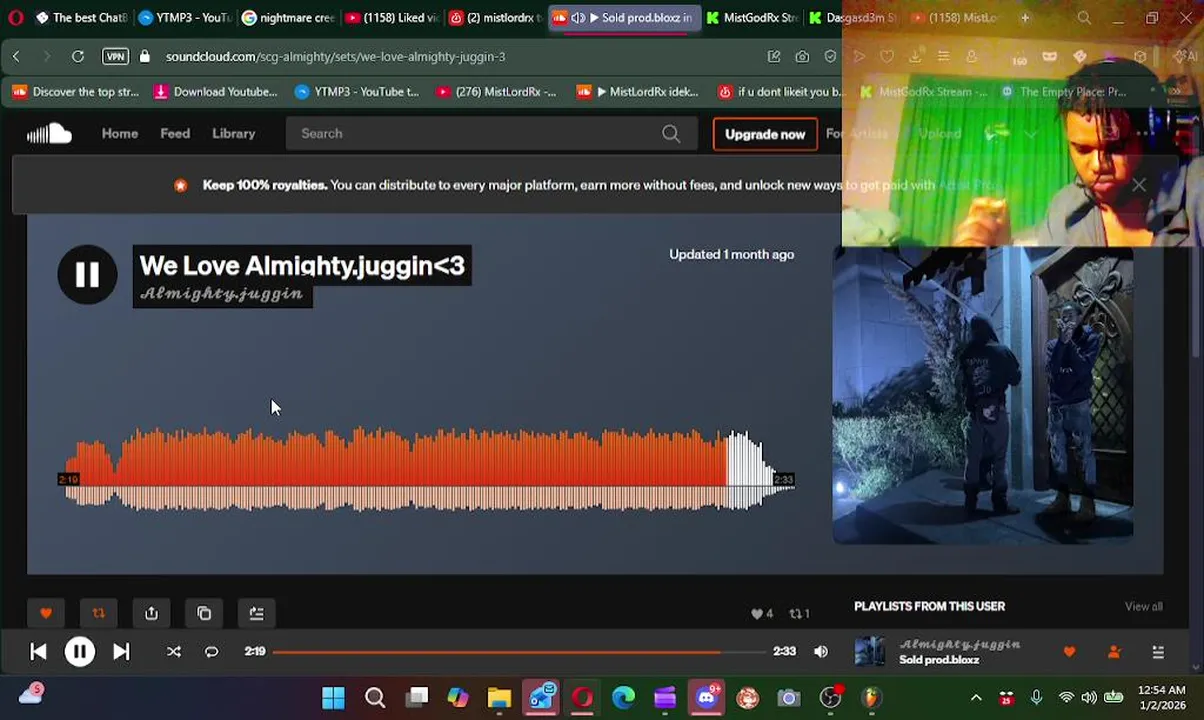Open if u dont likeit you b... bookmark
1204x720 pixels.
pos(781,92)
